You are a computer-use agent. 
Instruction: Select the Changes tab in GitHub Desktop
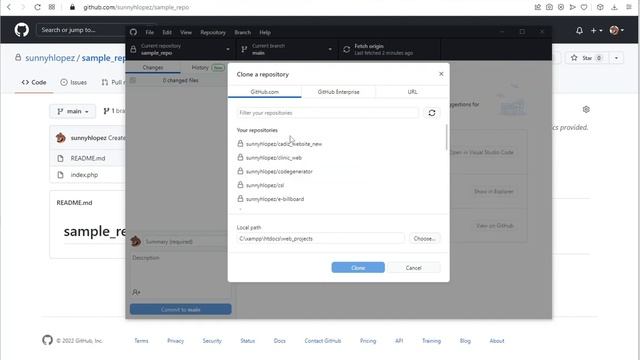(153, 67)
